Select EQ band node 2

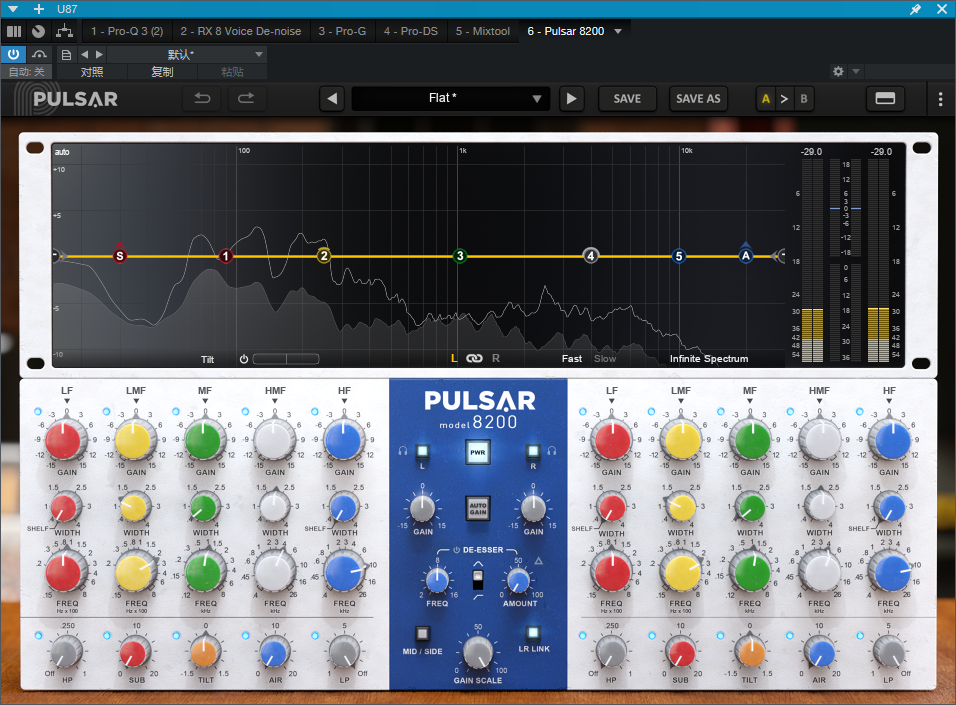pyautogui.click(x=324, y=256)
